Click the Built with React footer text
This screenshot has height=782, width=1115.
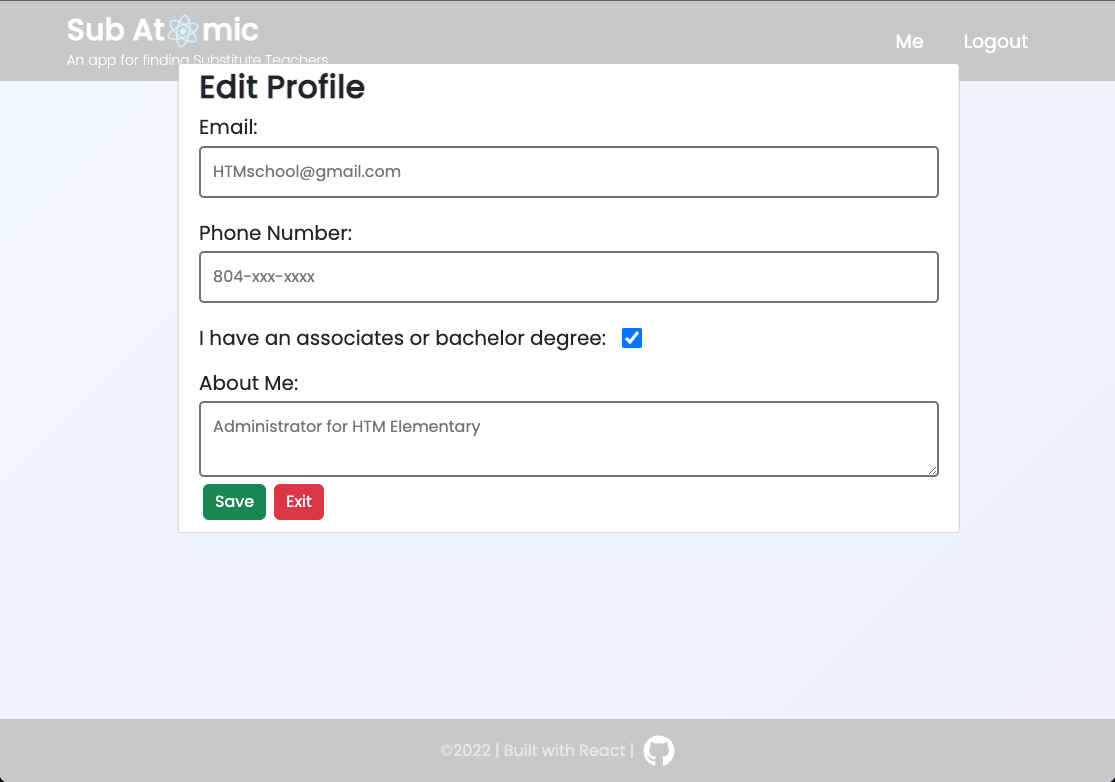tap(563, 750)
